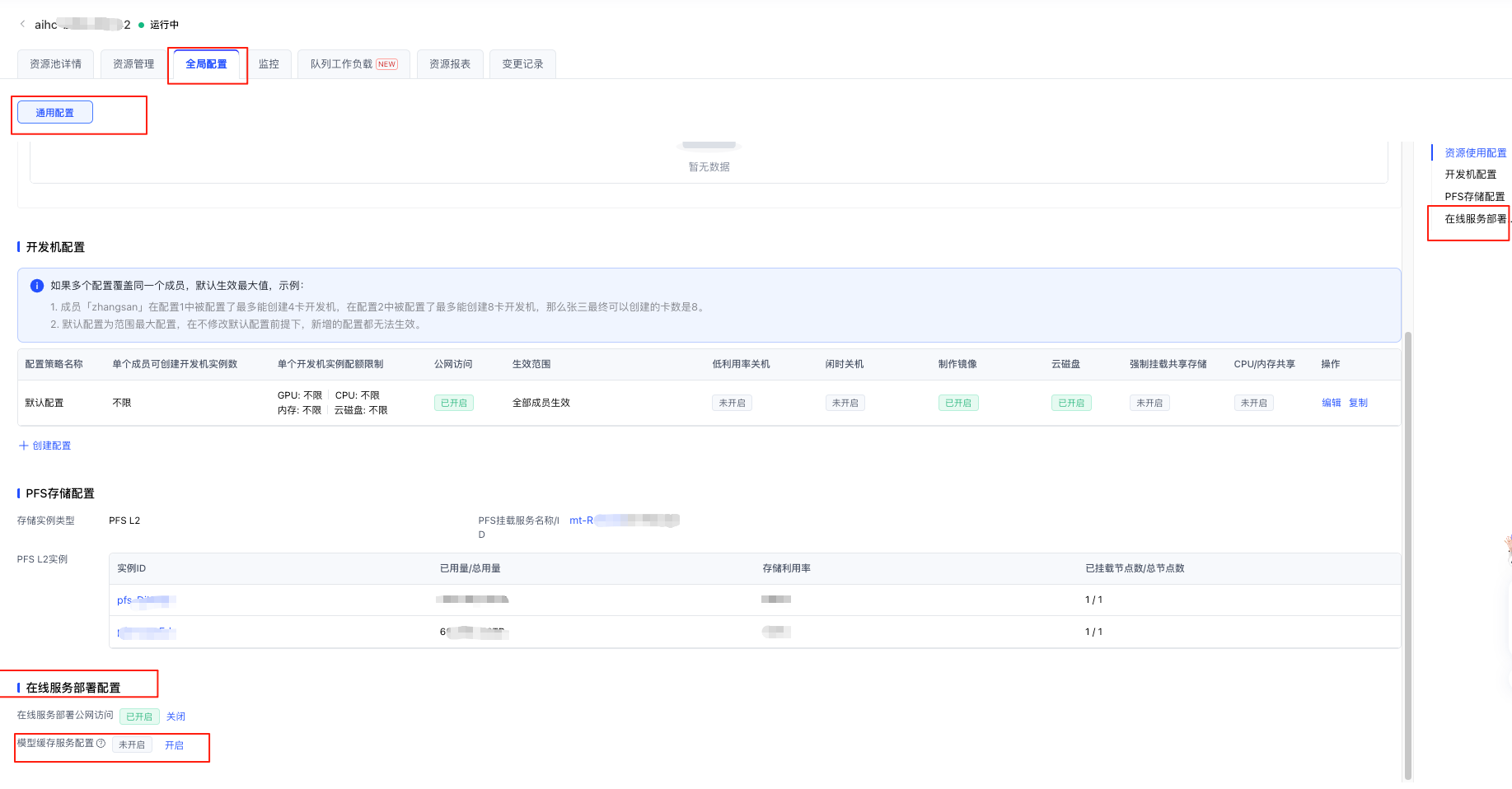1512x789 pixels.
Task: Click the green 运行中 status dot
Action: [x=142, y=26]
